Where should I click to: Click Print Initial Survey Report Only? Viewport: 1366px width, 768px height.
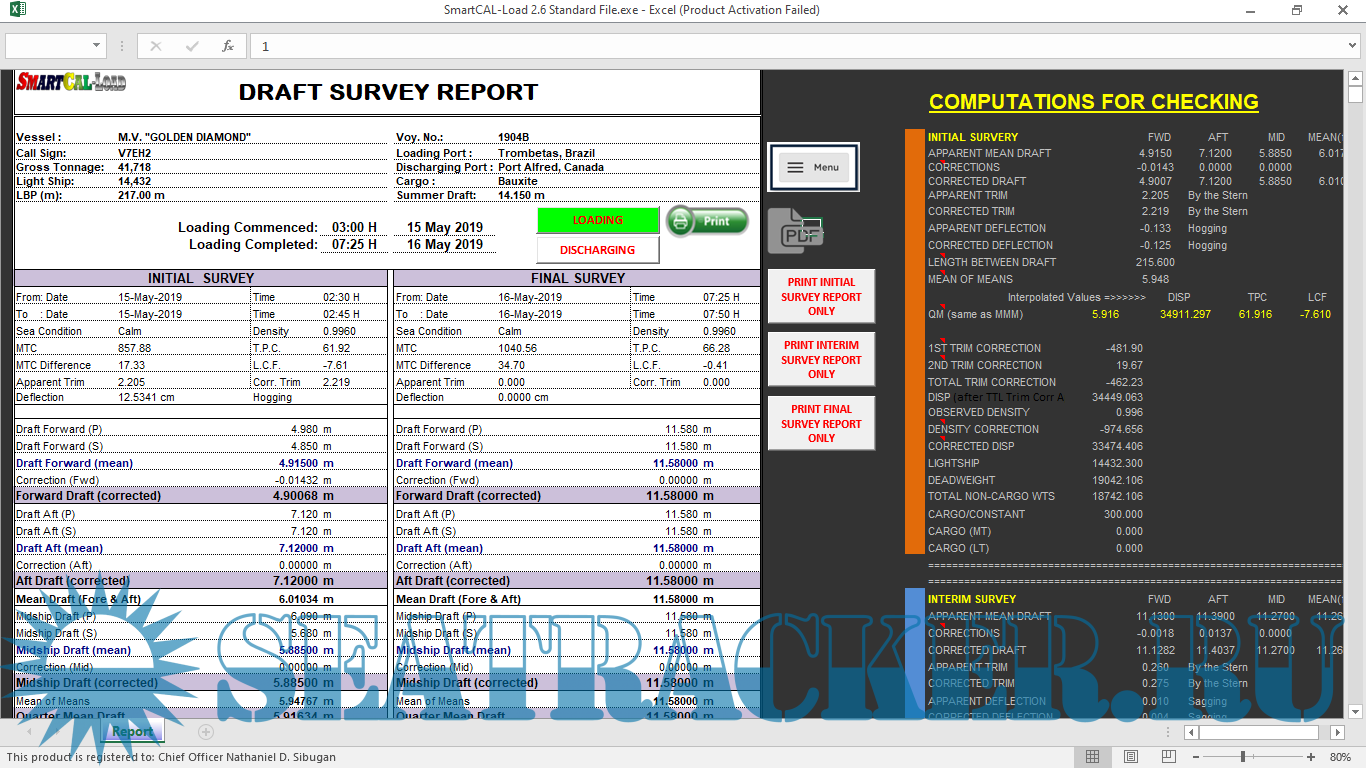[x=821, y=297]
